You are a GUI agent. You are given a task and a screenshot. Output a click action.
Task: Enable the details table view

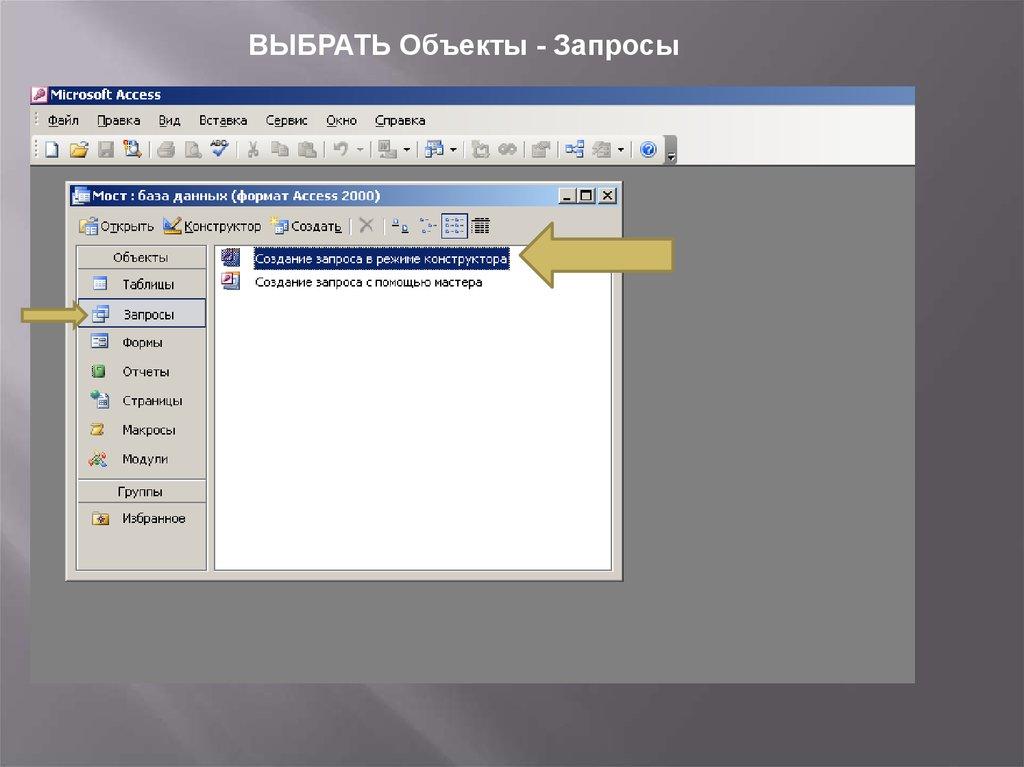[480, 226]
